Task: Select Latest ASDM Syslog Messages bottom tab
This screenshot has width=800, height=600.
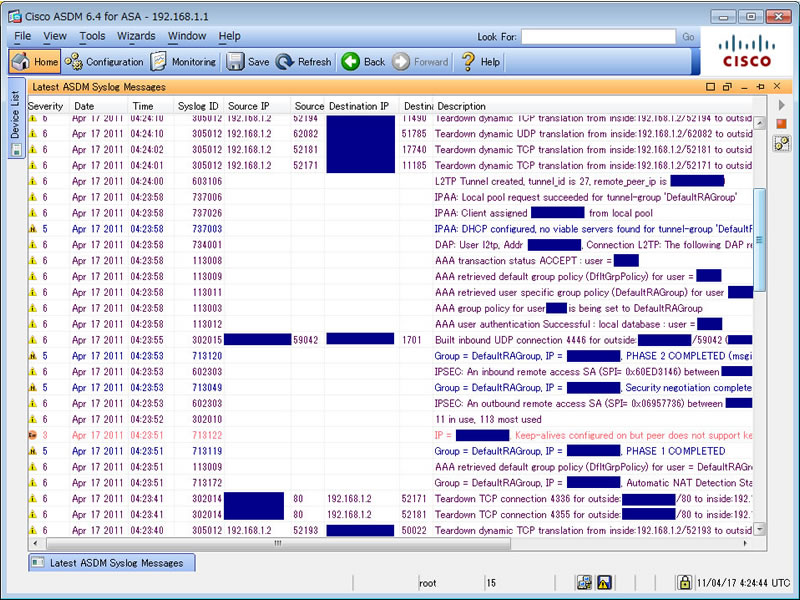Action: click(x=111, y=563)
